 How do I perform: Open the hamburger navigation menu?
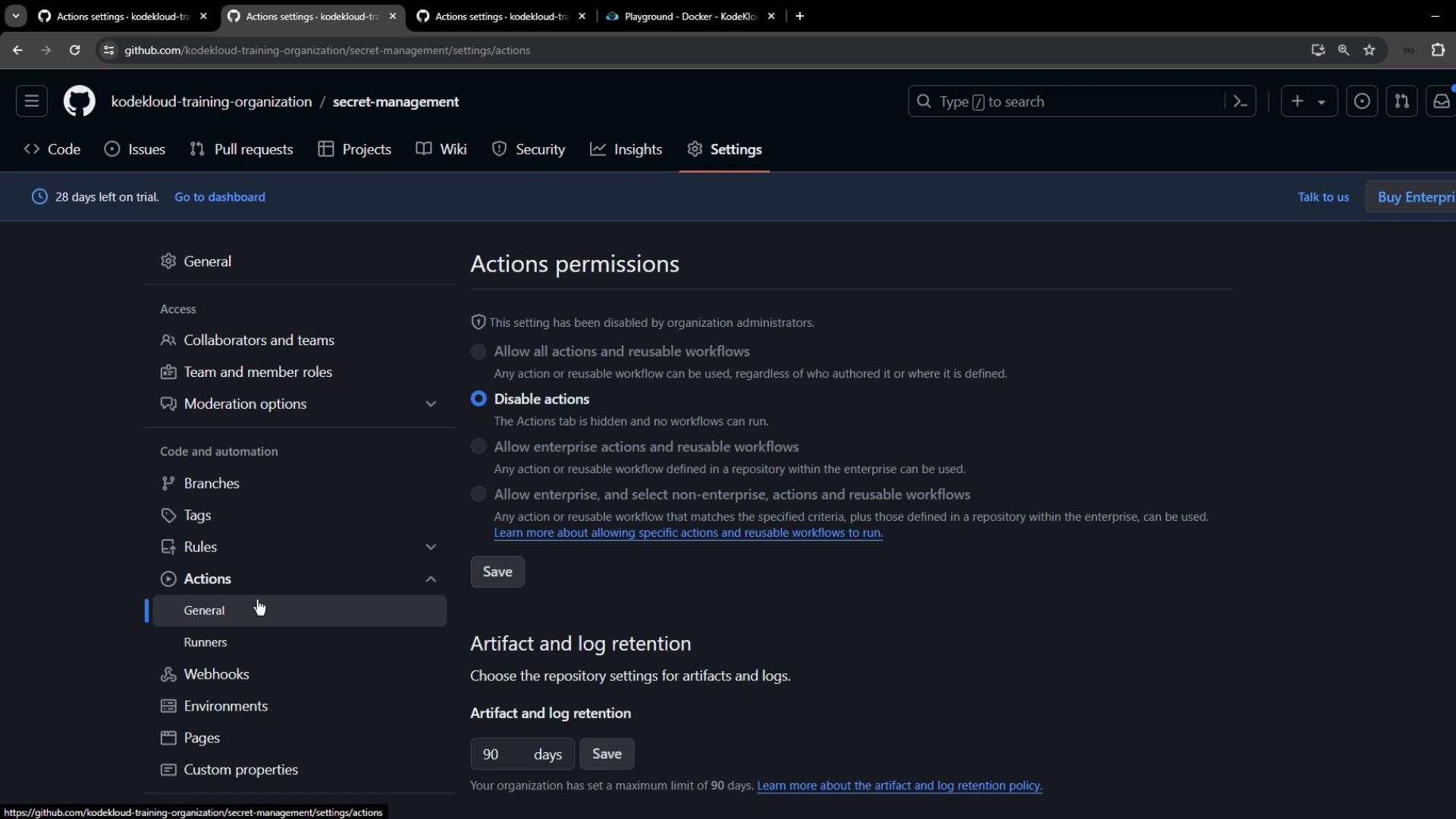point(32,102)
